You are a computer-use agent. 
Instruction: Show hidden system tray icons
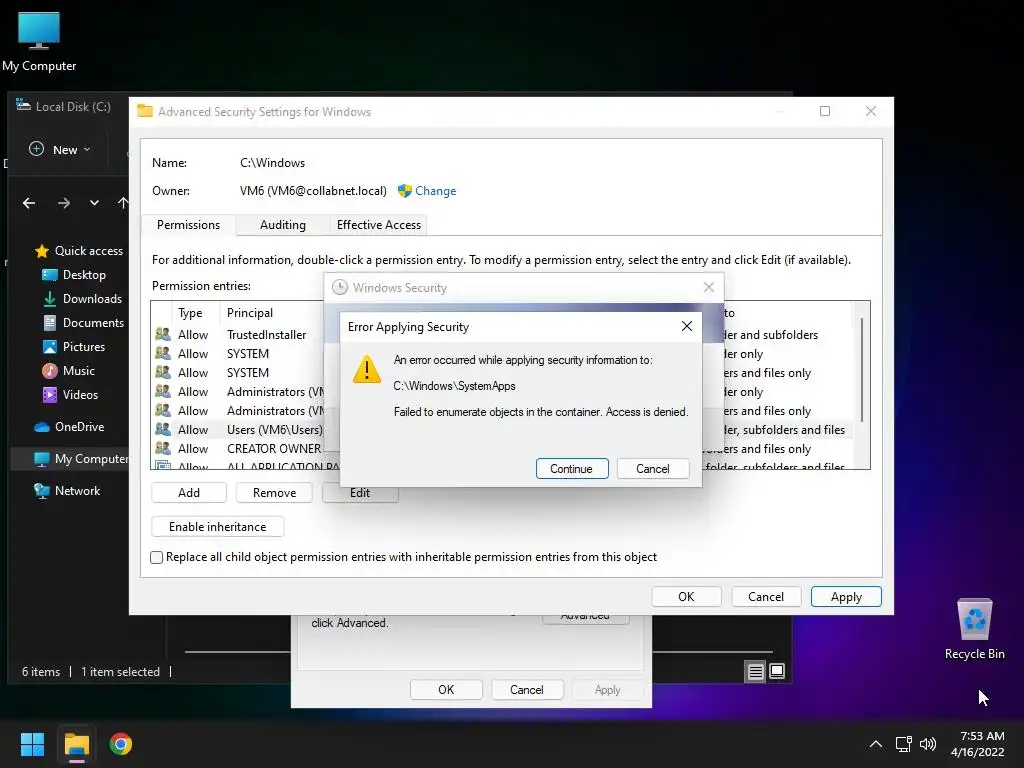click(876, 744)
